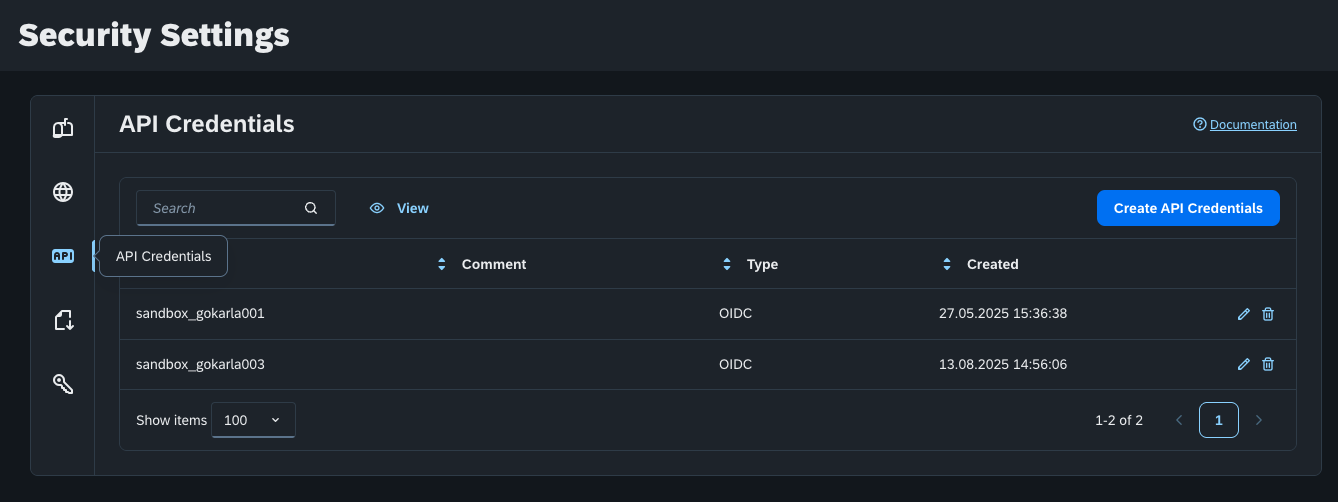This screenshot has width=1338, height=502.
Task: Open the Documentation link
Action: coord(1252,125)
